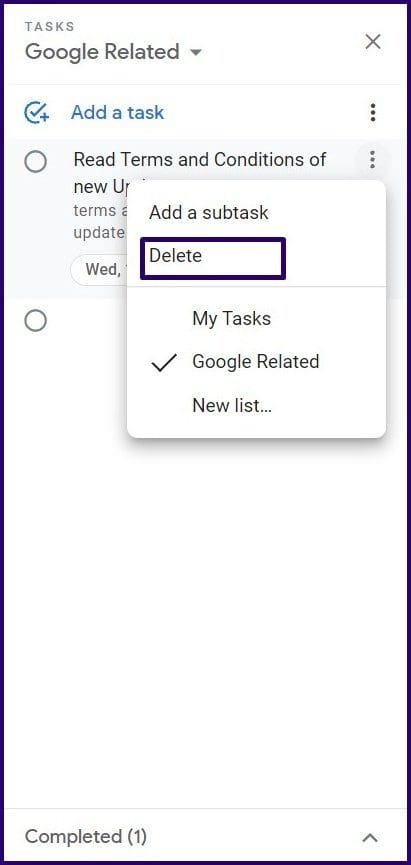Mark Read Terms and Conditions task complete
Screen dimensions: 411x865
pos(36,162)
